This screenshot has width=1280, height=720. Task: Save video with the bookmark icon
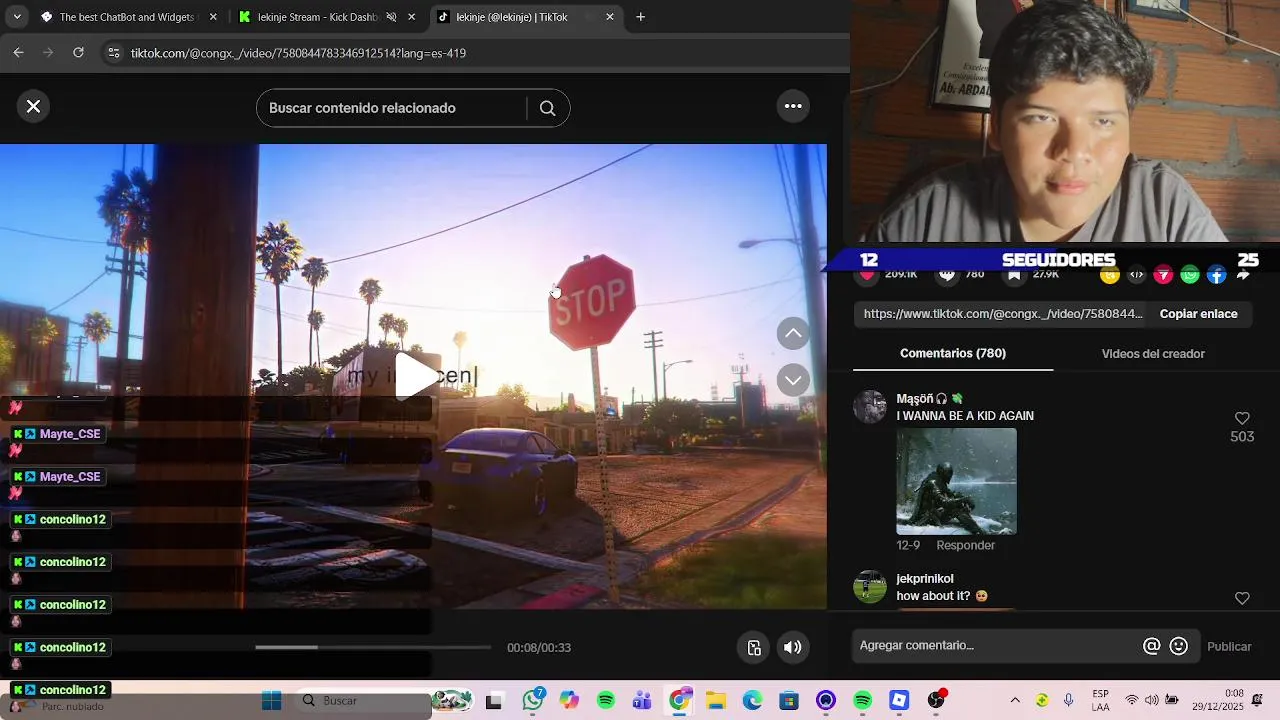1014,274
